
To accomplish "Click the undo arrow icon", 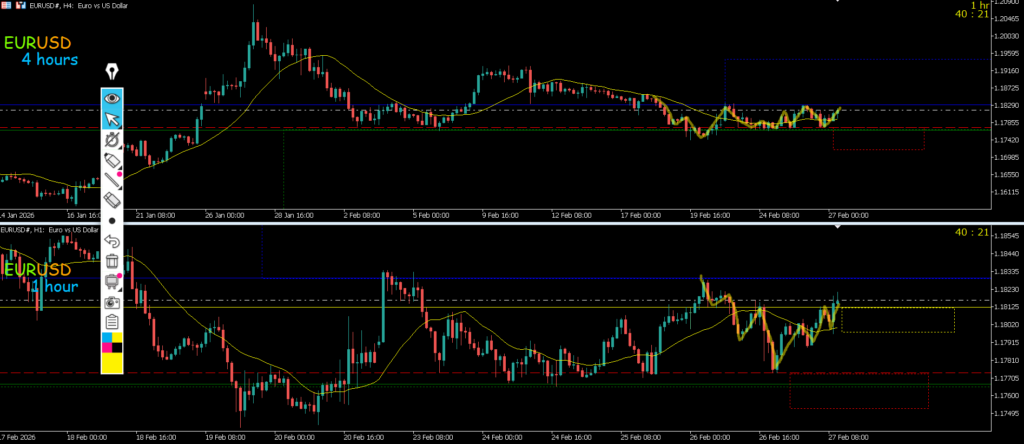I will pyautogui.click(x=112, y=241).
